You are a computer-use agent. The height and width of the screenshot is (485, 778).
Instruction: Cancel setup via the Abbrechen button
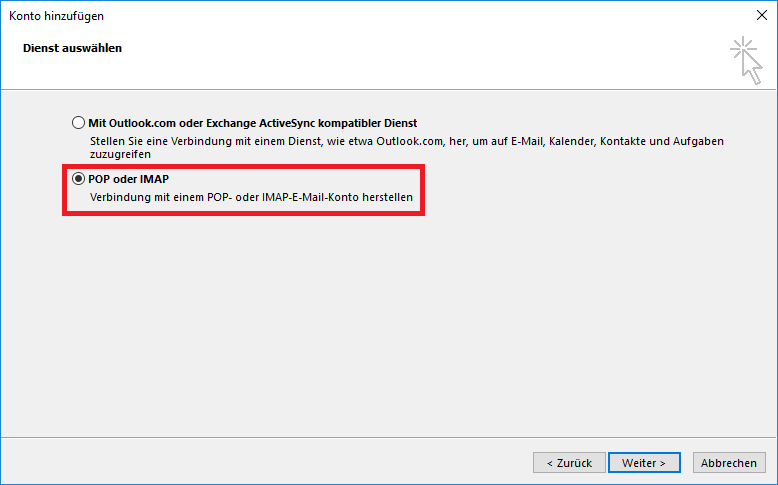[x=728, y=463]
